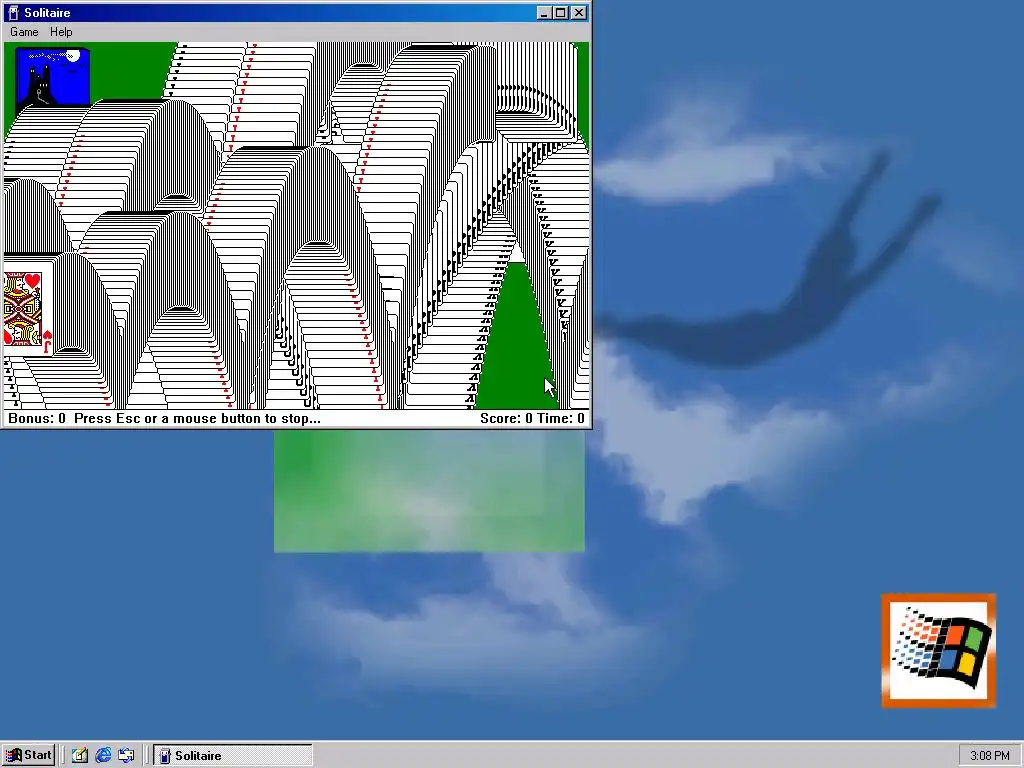The height and width of the screenshot is (768, 1024).
Task: Maximize the Solitaire window
Action: point(561,12)
